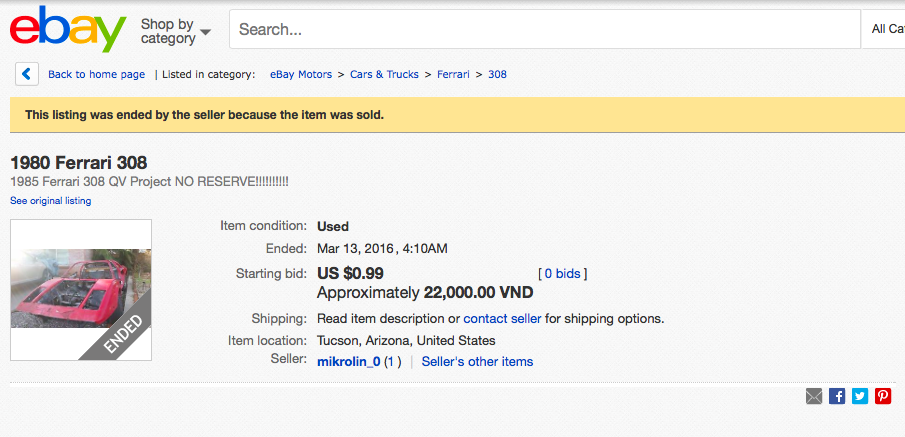This screenshot has width=905, height=437.
Task: View the 0 bids history link
Action: (563, 273)
